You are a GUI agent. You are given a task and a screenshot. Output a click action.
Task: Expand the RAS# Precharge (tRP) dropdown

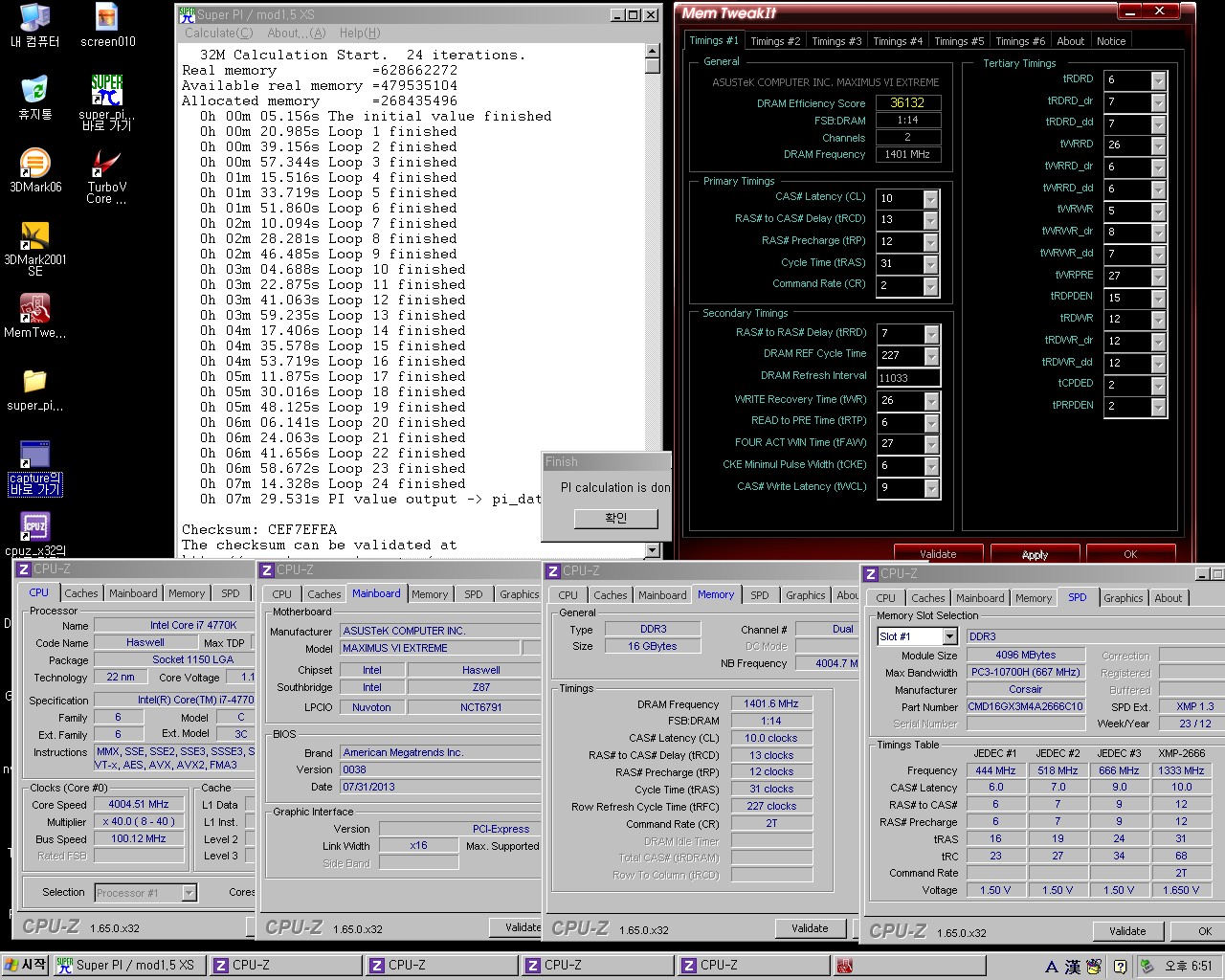[930, 242]
